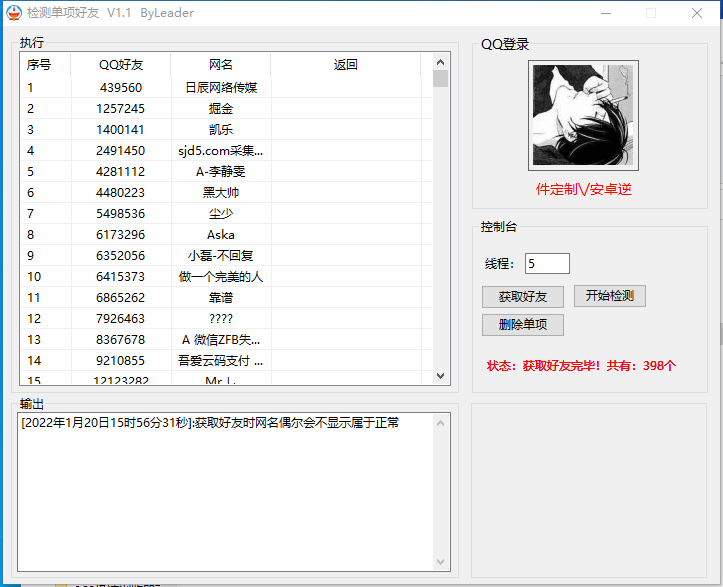Click the QQ好友 column header
This screenshot has width=723, height=587.
121,65
